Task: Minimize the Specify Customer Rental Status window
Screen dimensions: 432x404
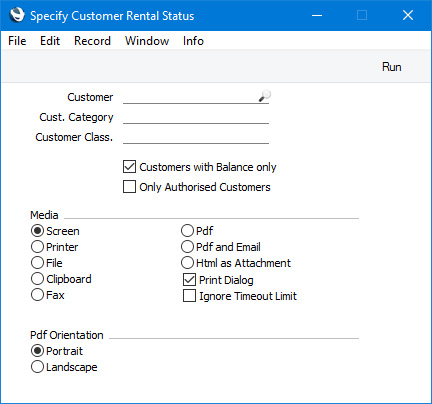Action: click(x=317, y=15)
